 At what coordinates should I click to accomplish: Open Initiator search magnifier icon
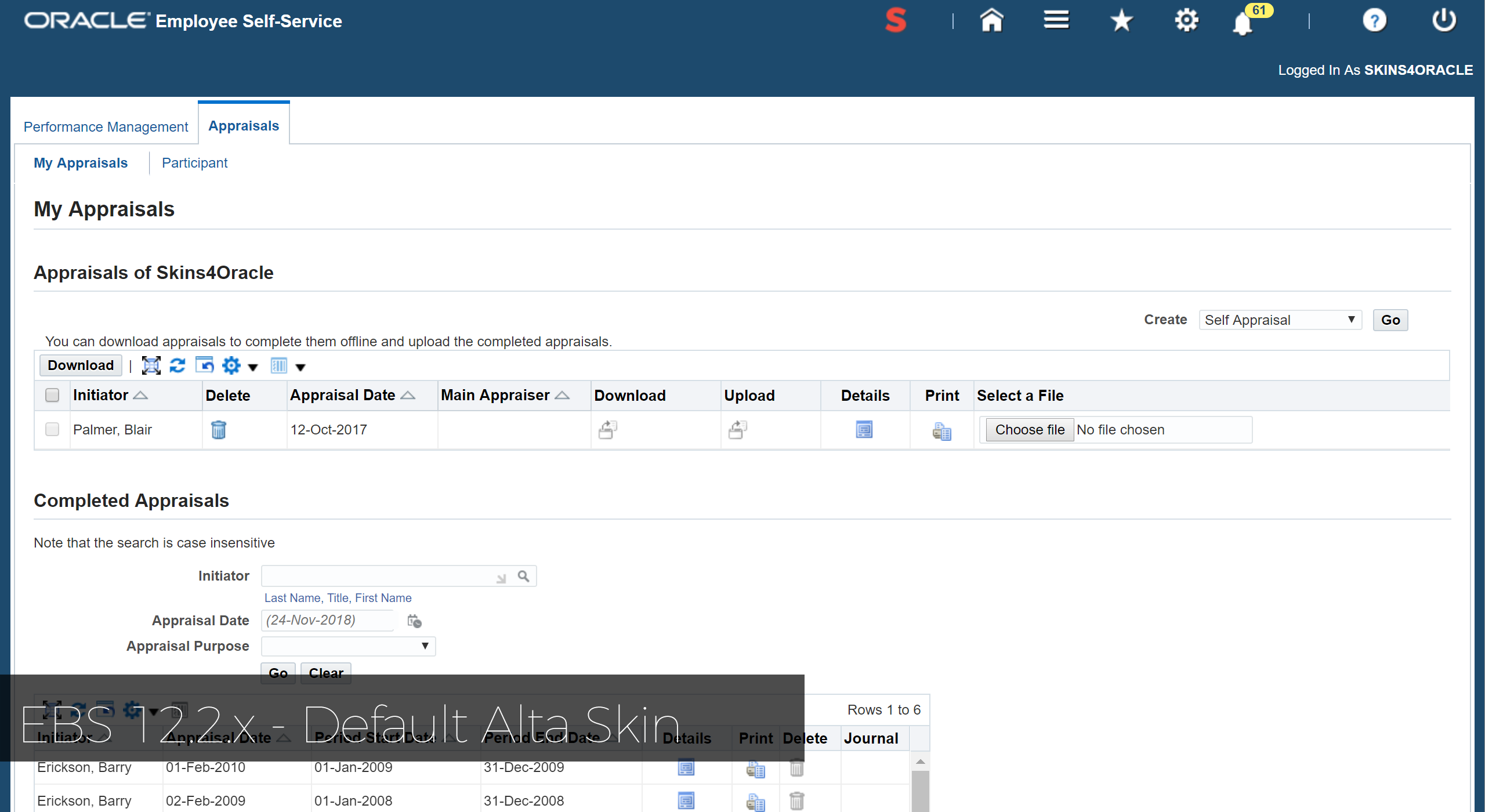(x=523, y=576)
